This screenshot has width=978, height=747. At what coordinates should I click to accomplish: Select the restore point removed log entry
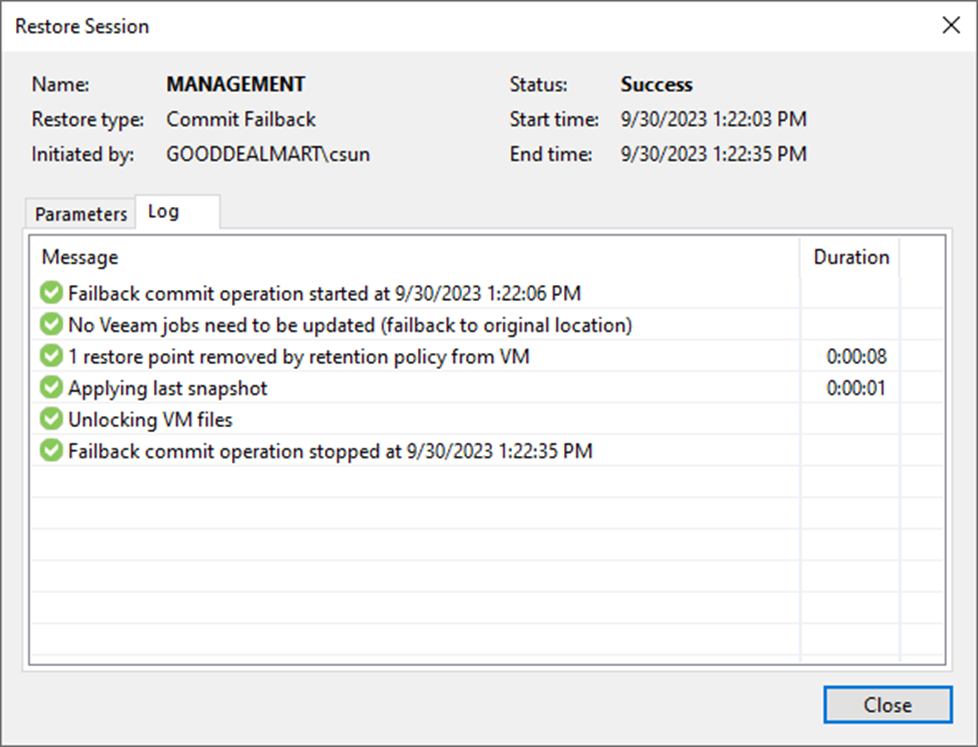(x=487, y=356)
